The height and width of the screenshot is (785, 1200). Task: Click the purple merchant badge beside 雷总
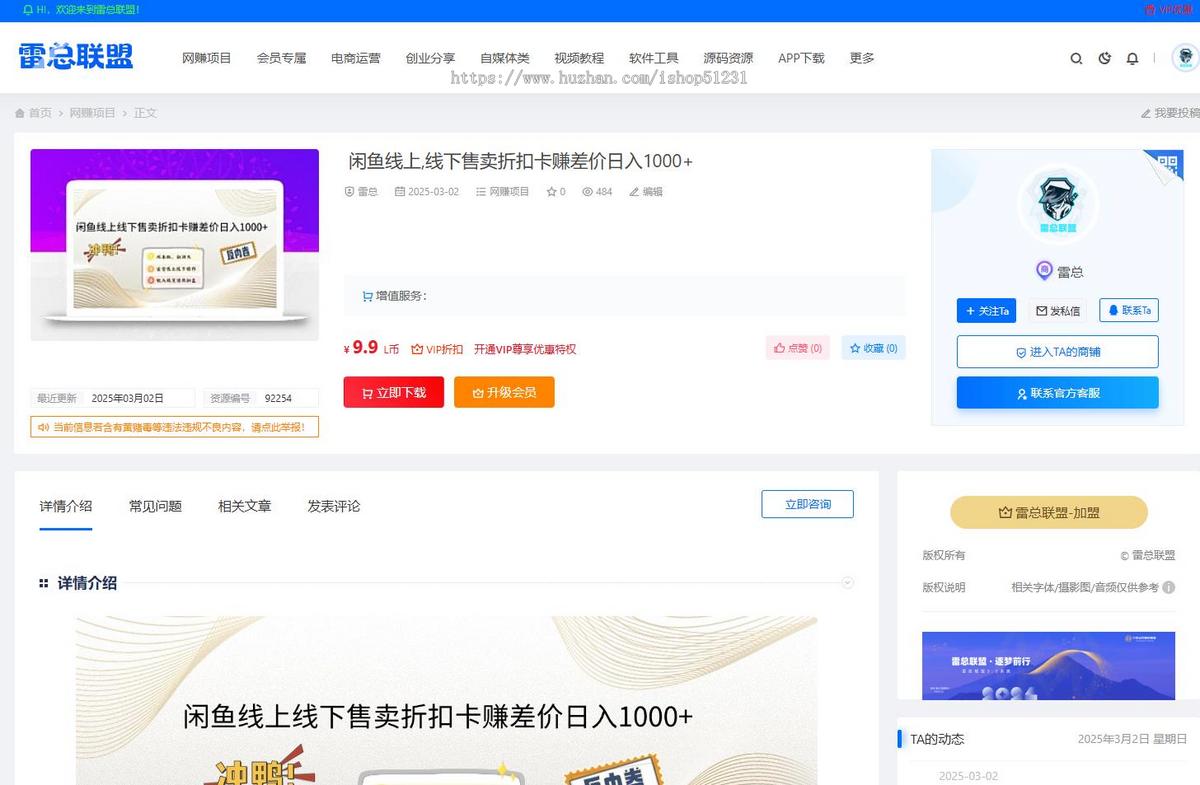tap(1044, 271)
